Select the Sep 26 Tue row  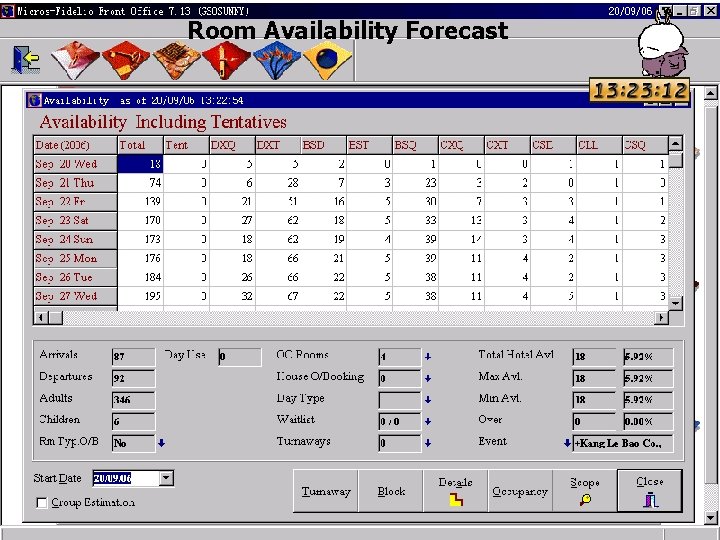(75, 277)
